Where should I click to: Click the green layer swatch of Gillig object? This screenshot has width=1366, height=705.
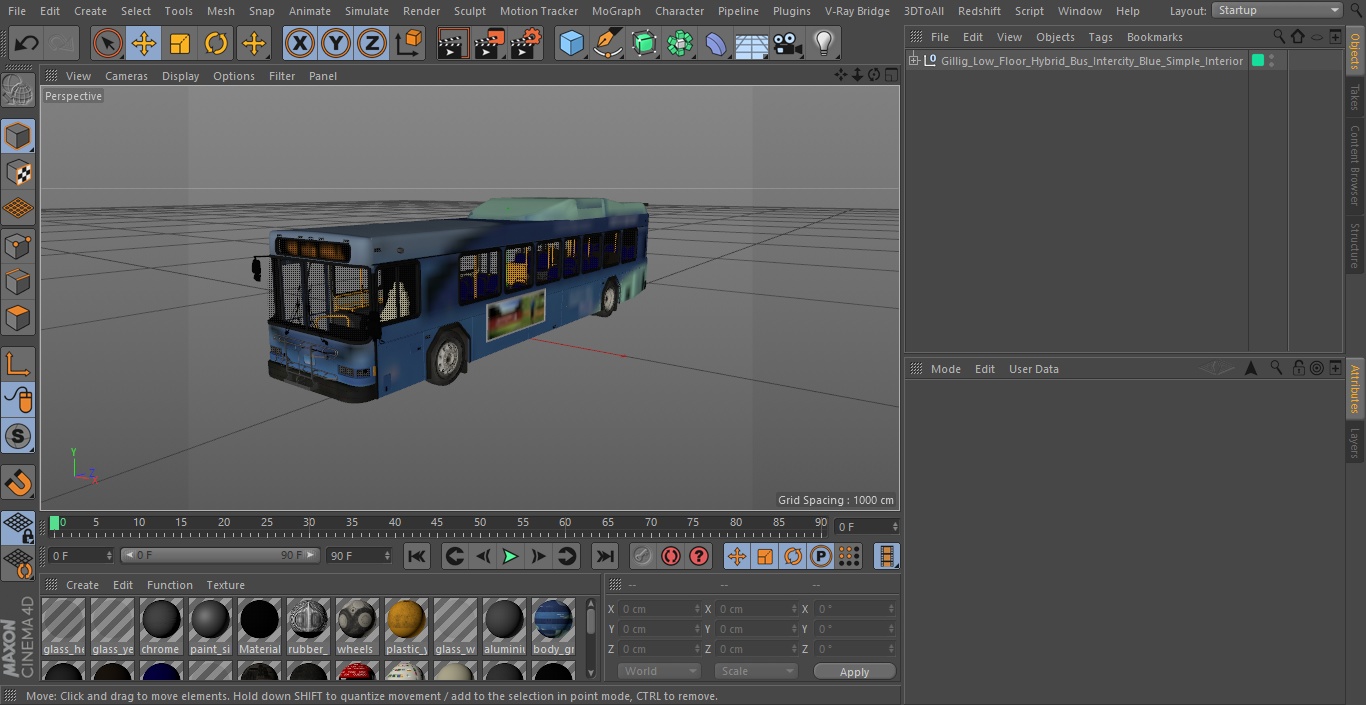tap(1258, 61)
